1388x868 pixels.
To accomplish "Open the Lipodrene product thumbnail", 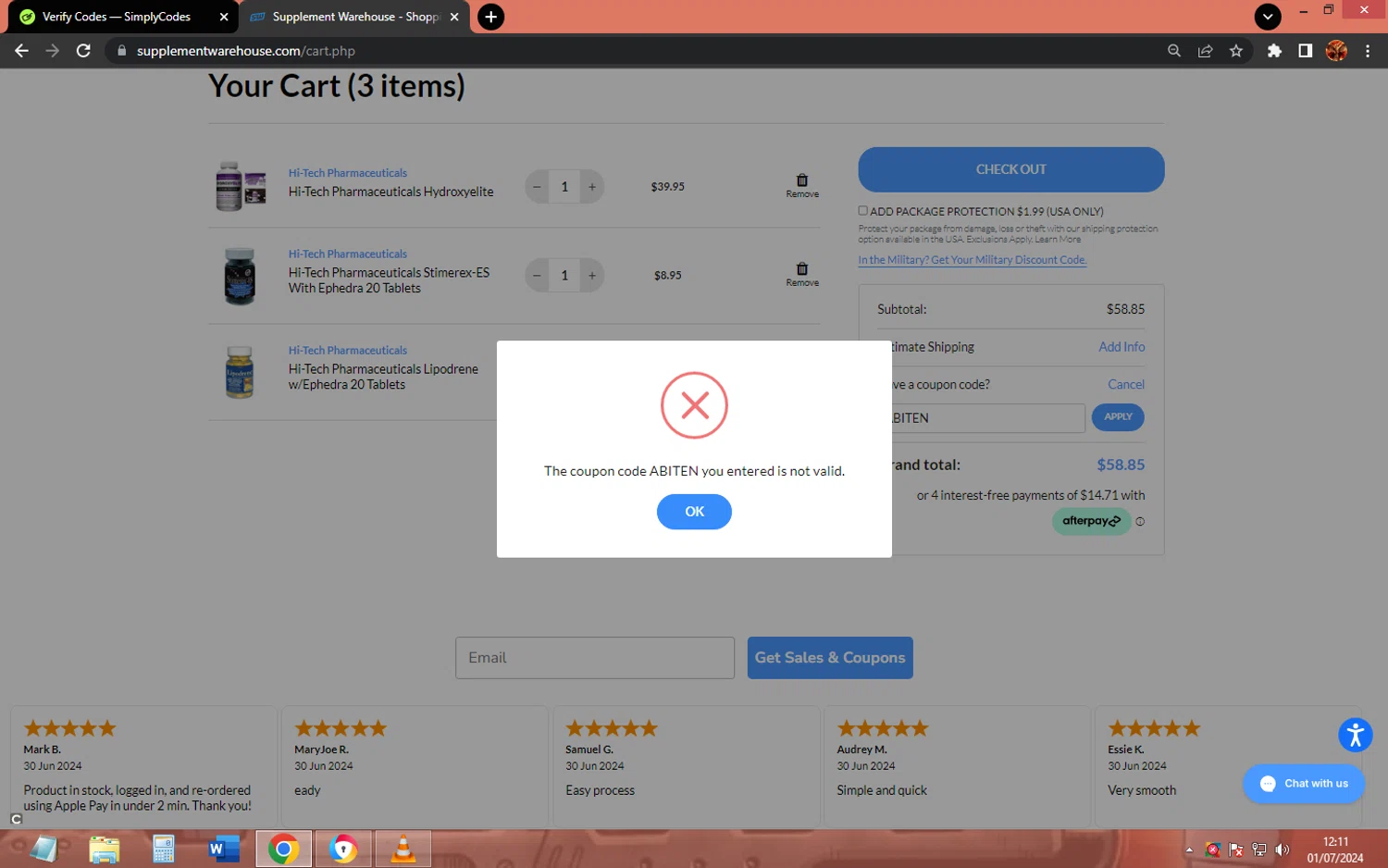I will (240, 372).
